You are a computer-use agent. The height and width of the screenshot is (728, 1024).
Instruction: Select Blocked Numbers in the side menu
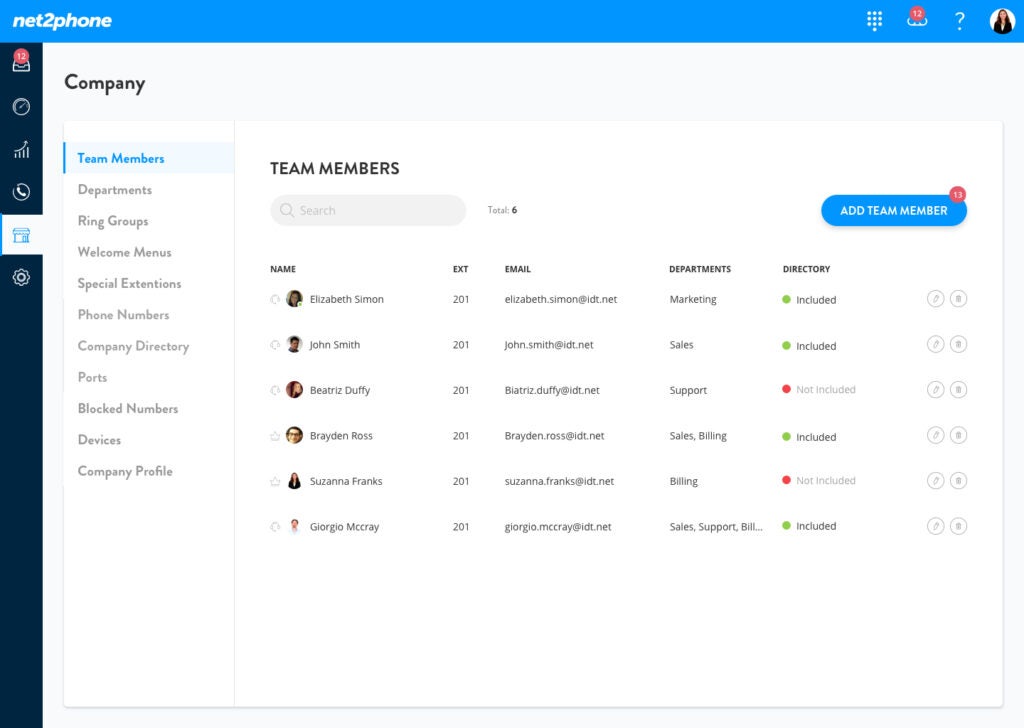pyautogui.click(x=128, y=408)
